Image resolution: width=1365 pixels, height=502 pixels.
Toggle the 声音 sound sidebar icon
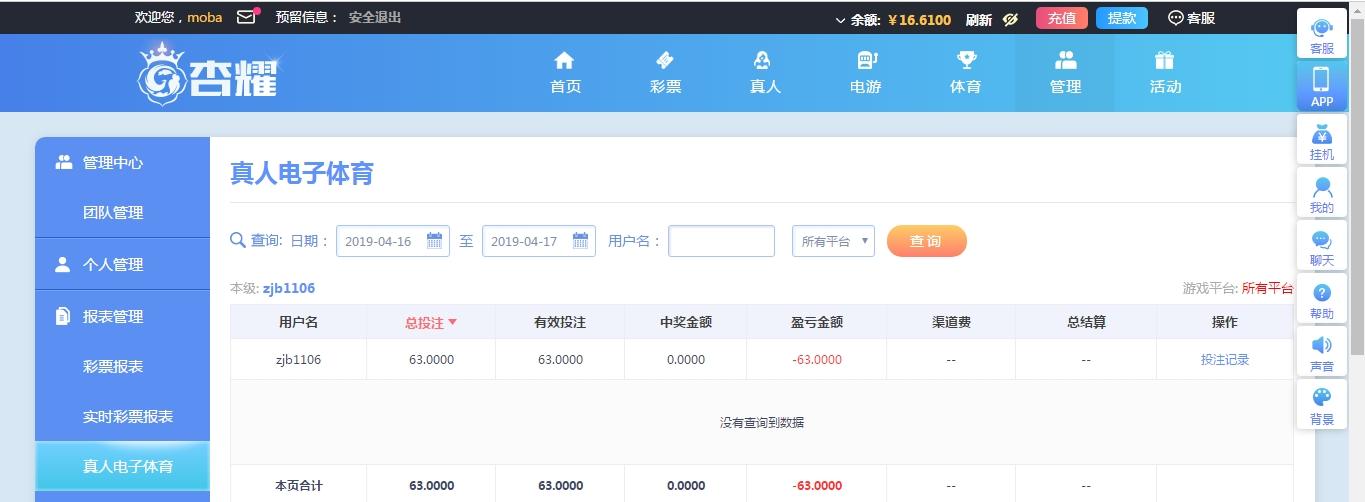point(1321,351)
